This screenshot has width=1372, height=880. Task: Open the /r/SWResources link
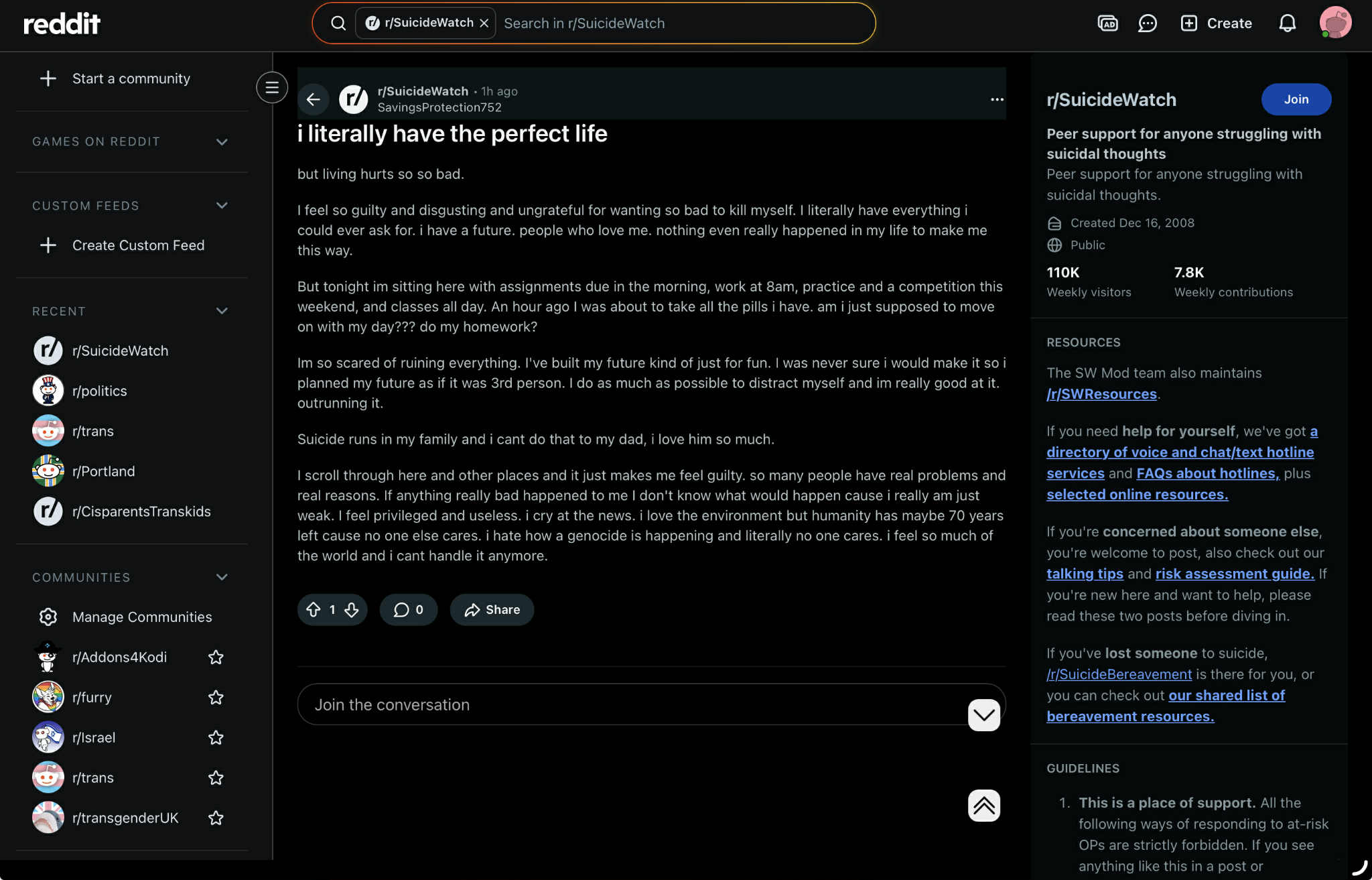click(1101, 394)
